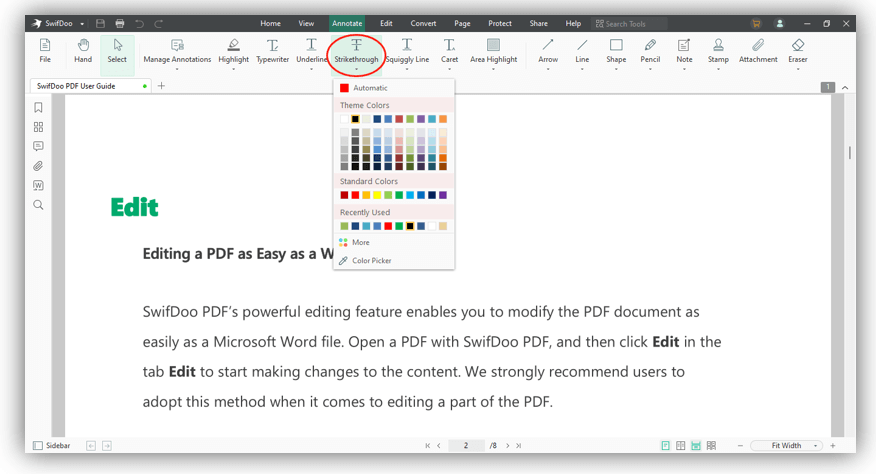Choose the white theme color swatch
This screenshot has width=876, height=474.
[x=344, y=119]
